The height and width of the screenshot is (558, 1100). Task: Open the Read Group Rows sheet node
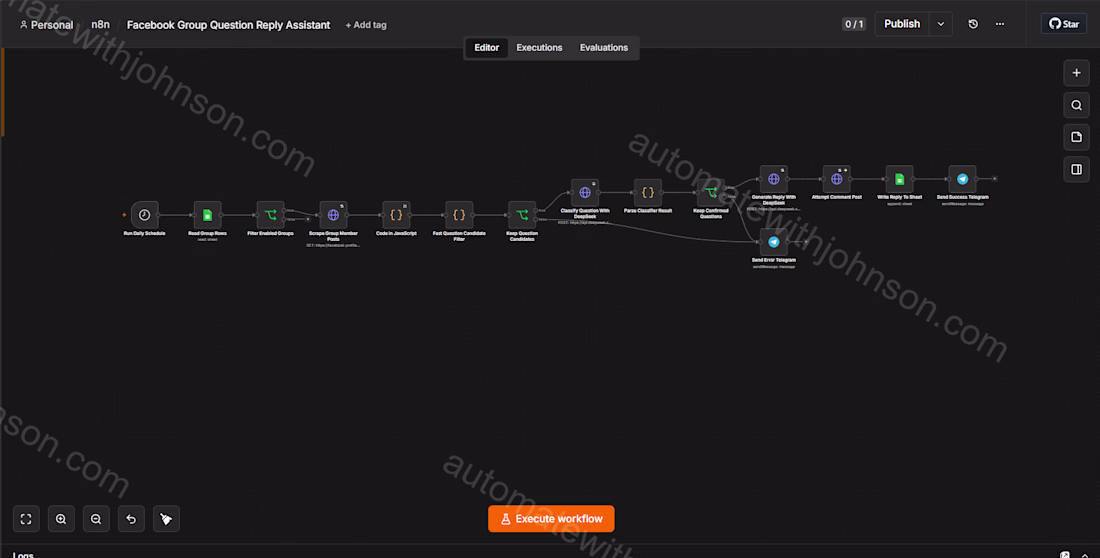click(x=208, y=215)
